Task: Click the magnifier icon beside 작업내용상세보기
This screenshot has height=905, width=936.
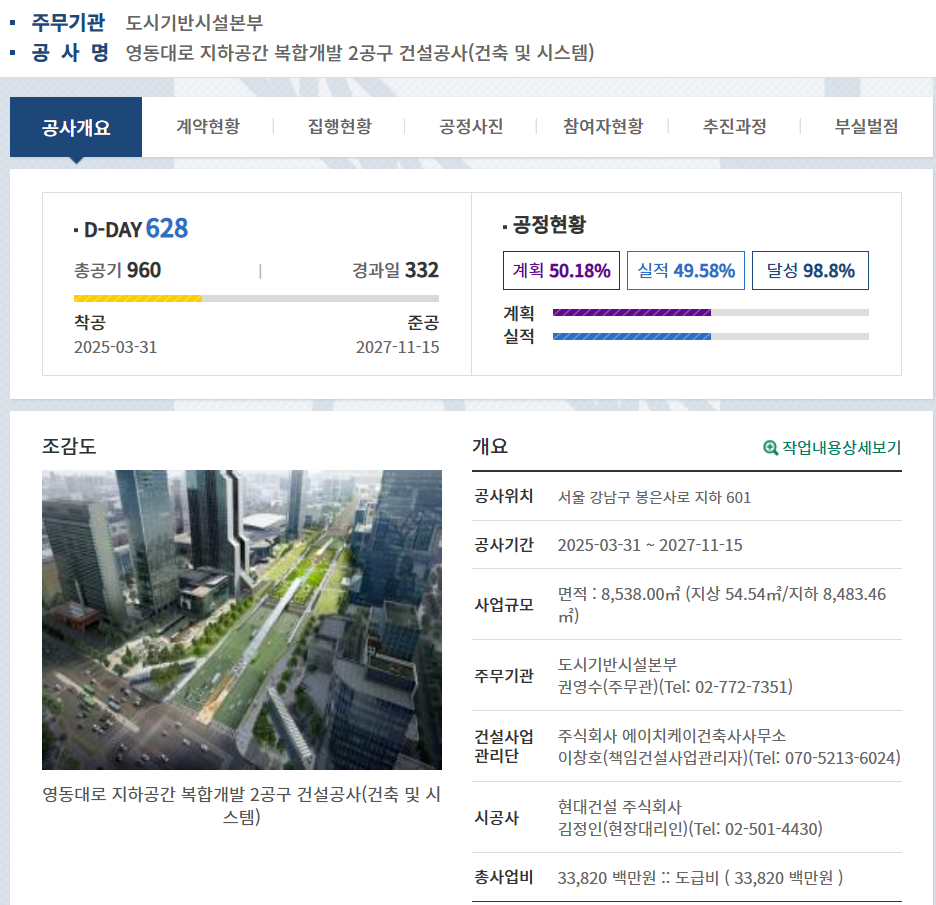Action: pyautogui.click(x=771, y=447)
